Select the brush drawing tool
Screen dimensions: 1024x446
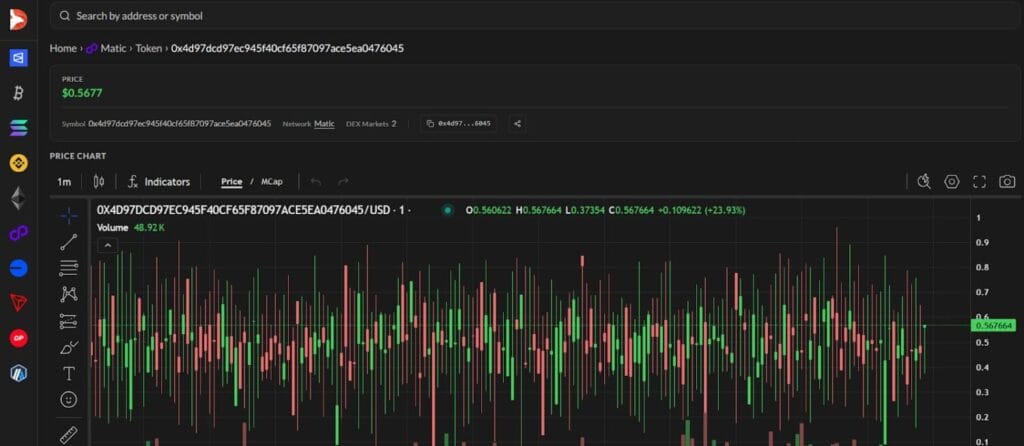(x=69, y=347)
